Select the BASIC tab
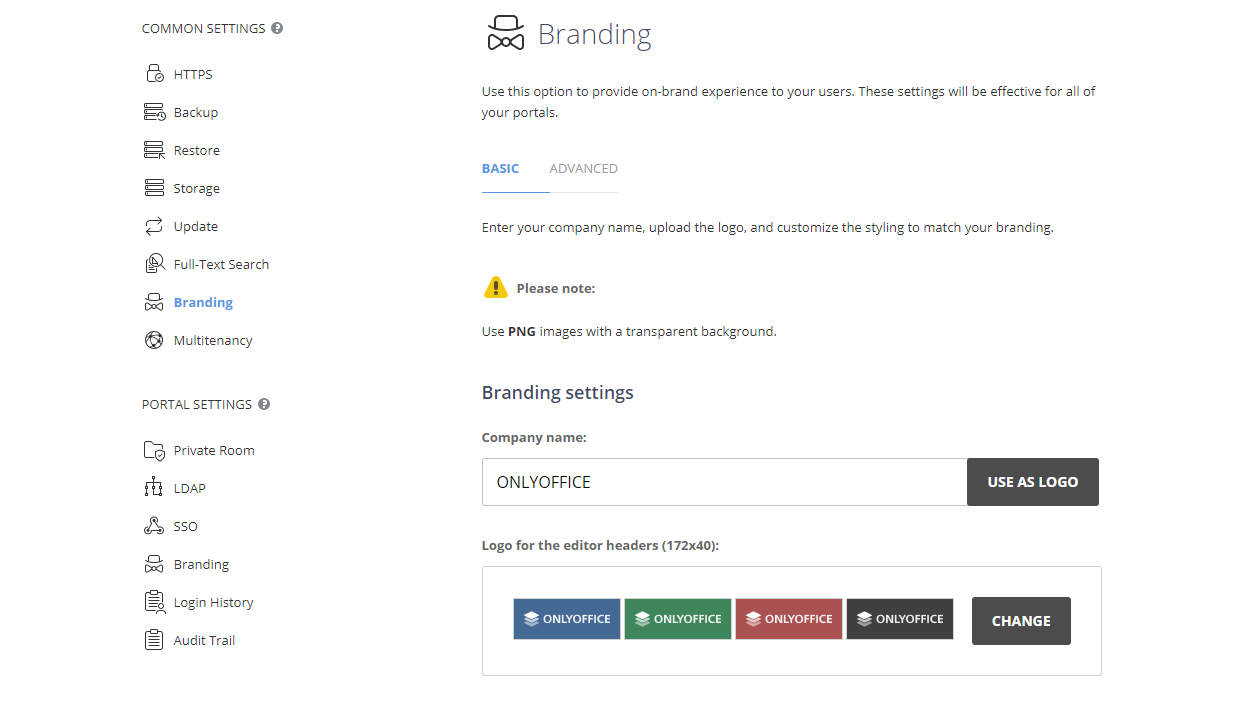The image size is (1240, 708). click(500, 168)
